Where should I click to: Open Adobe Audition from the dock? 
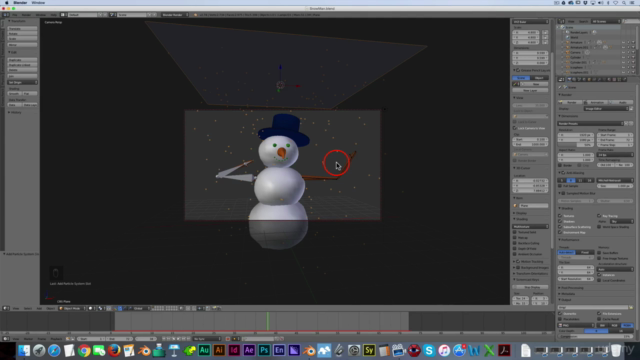coord(204,350)
